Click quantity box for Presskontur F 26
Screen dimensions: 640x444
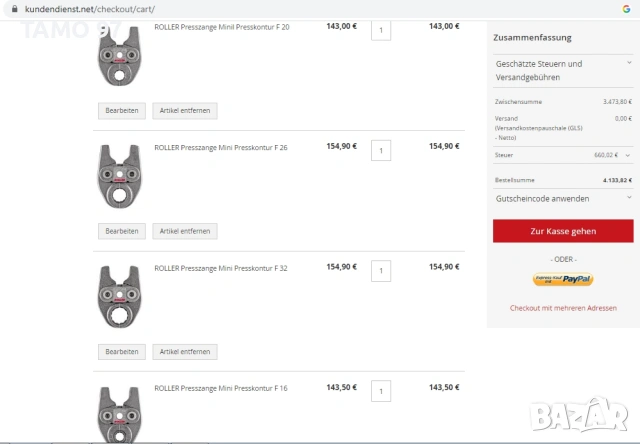[380, 150]
